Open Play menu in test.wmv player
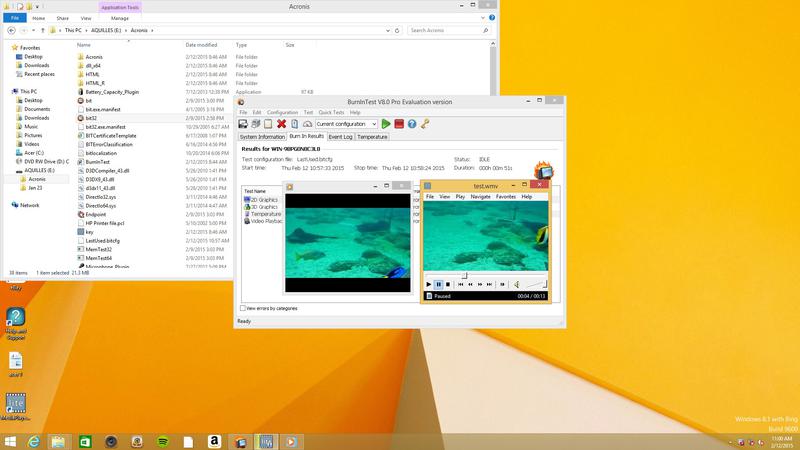800x450 pixels. click(x=460, y=196)
